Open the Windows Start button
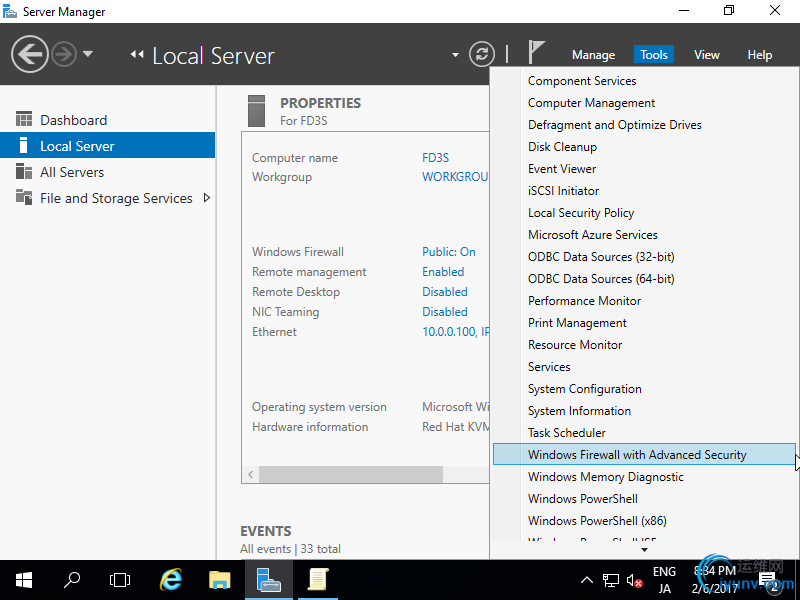 (x=23, y=580)
